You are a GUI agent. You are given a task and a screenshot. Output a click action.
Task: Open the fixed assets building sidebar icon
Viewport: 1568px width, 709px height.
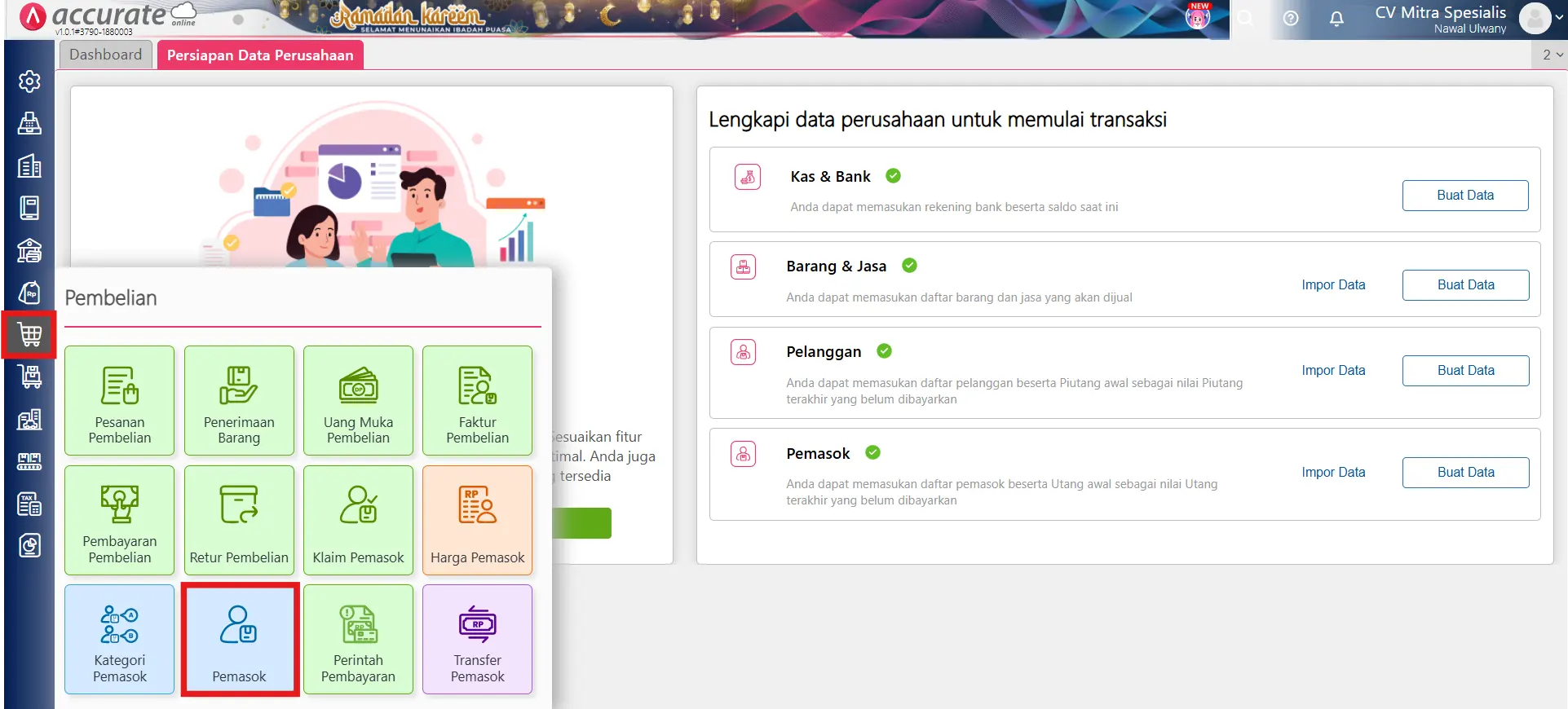pyautogui.click(x=29, y=420)
